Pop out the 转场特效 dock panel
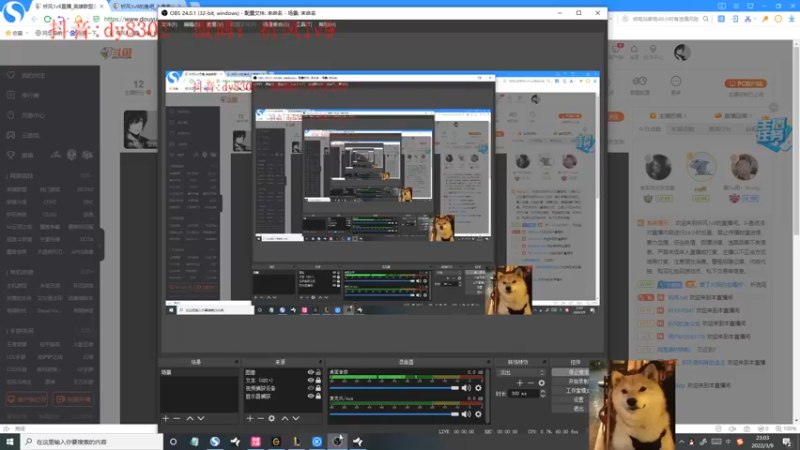This screenshot has width=800, height=450. pos(544,362)
